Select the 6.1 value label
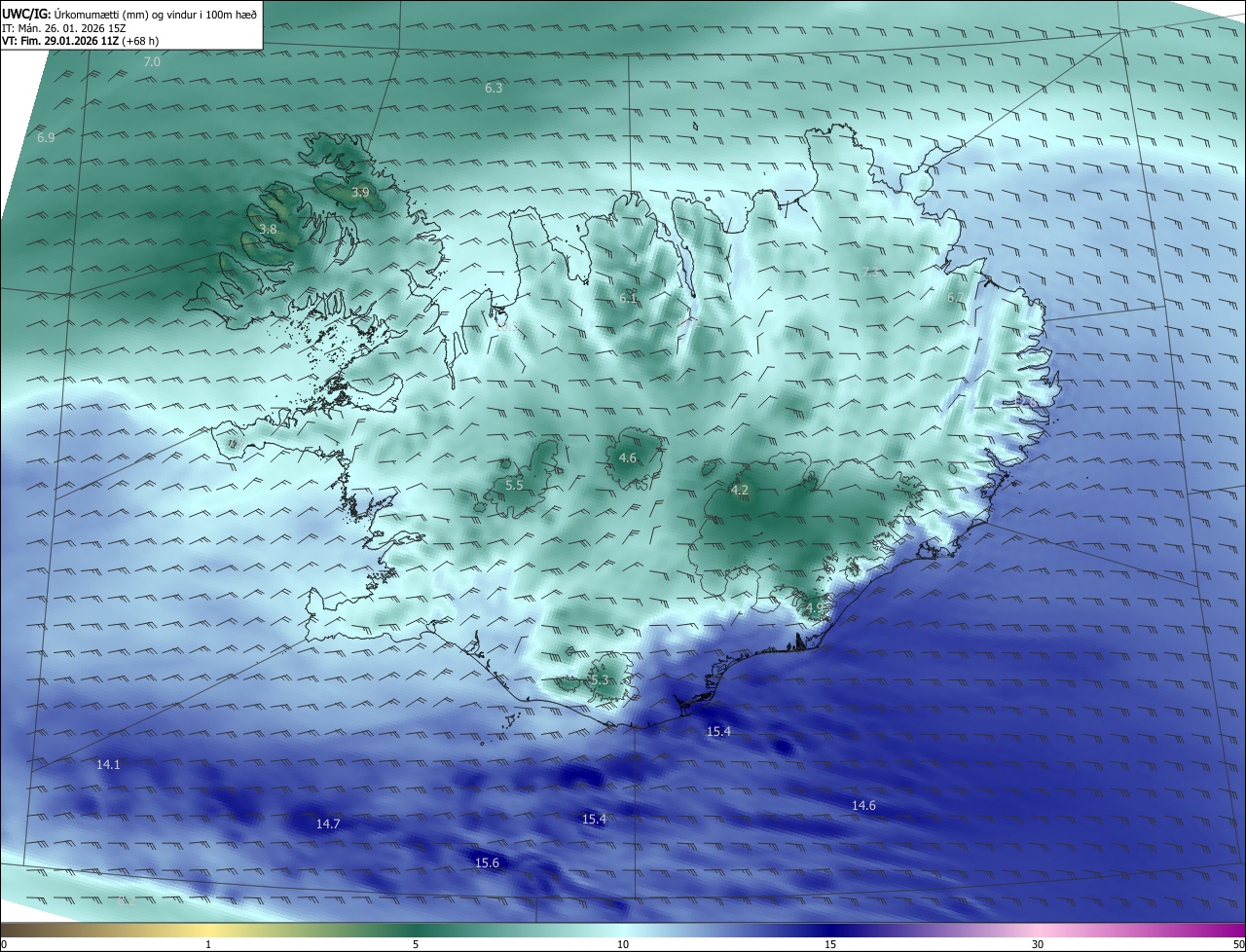The width and height of the screenshot is (1246, 952). 628,298
